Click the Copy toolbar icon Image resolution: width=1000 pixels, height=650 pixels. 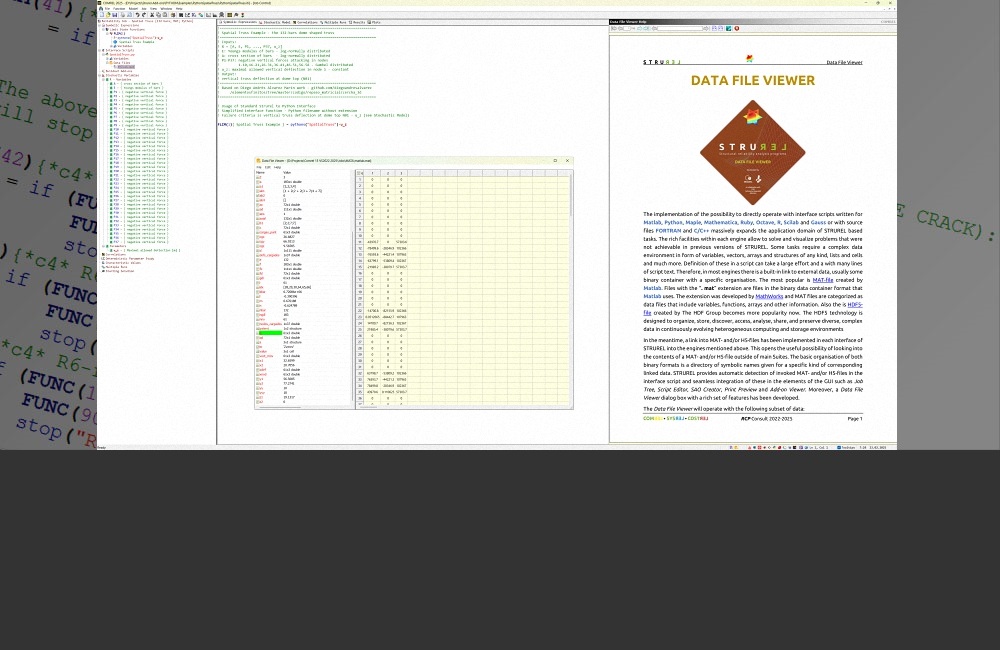click(x=158, y=15)
